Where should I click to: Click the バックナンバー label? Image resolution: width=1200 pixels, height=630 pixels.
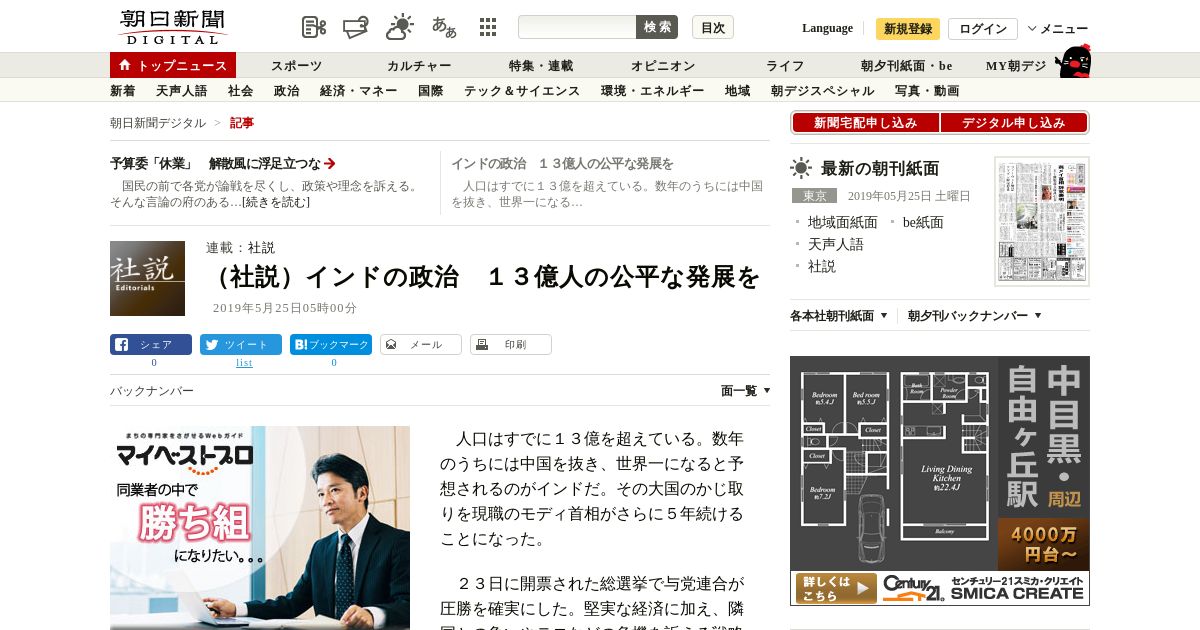(152, 391)
